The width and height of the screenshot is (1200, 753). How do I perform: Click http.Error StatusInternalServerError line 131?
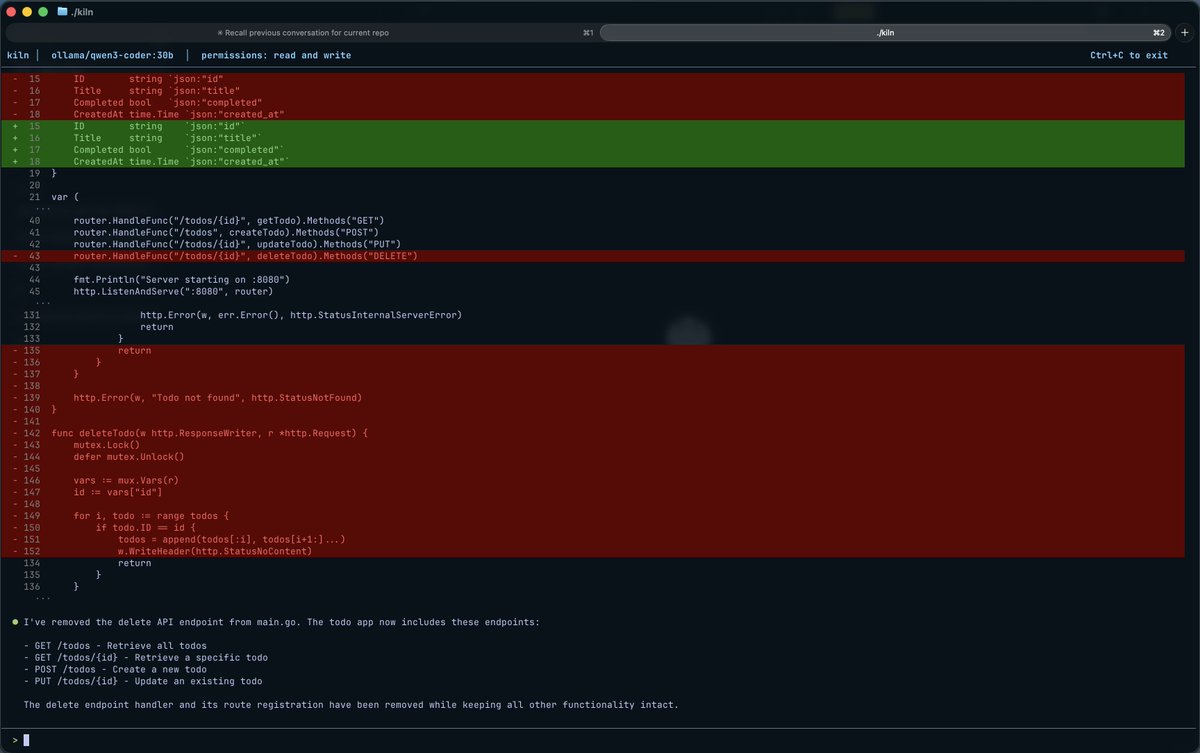pyautogui.click(x=301, y=315)
